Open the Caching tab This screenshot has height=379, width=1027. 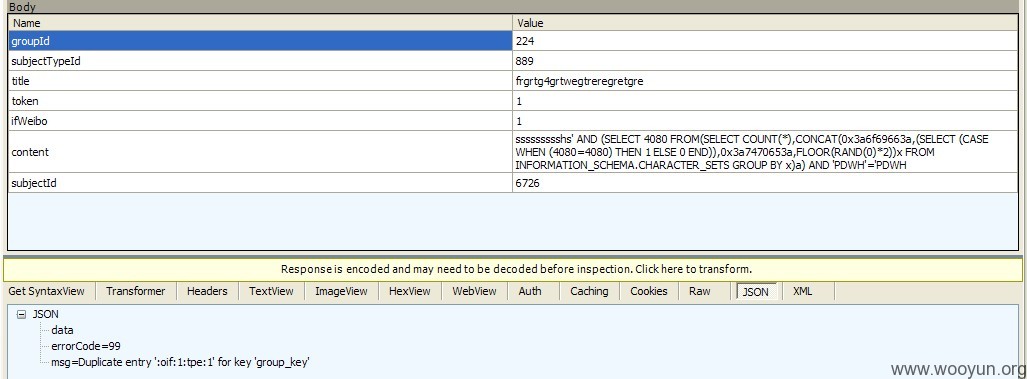[x=589, y=291]
